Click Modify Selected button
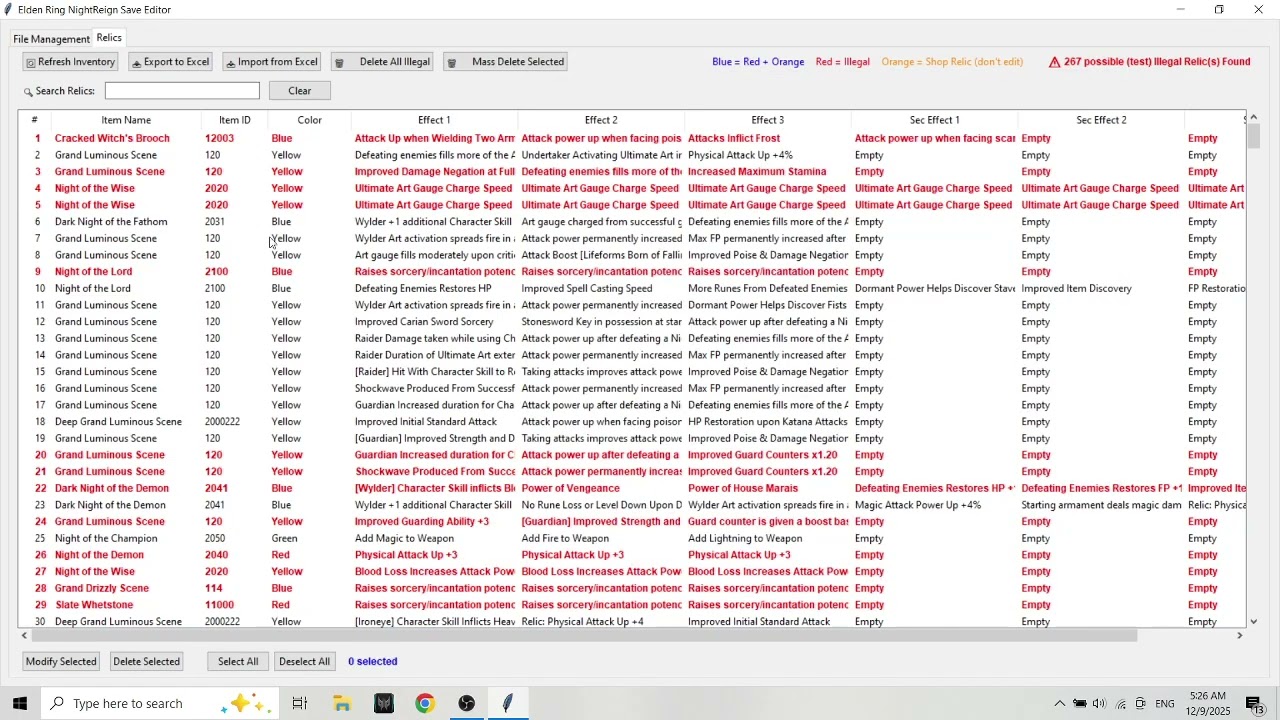 tap(61, 662)
